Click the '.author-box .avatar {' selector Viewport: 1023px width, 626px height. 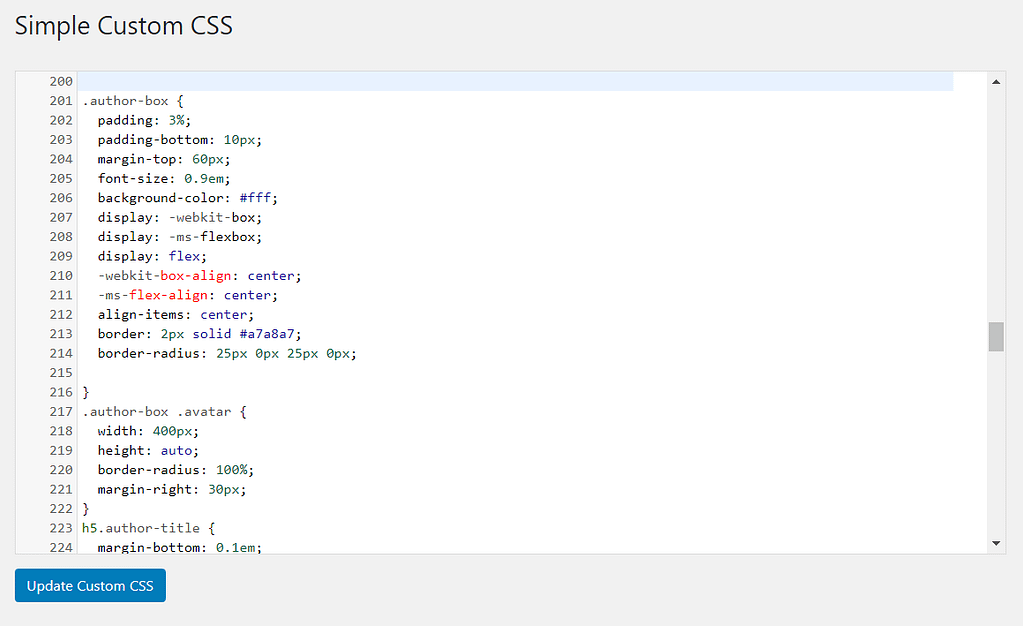(164, 411)
